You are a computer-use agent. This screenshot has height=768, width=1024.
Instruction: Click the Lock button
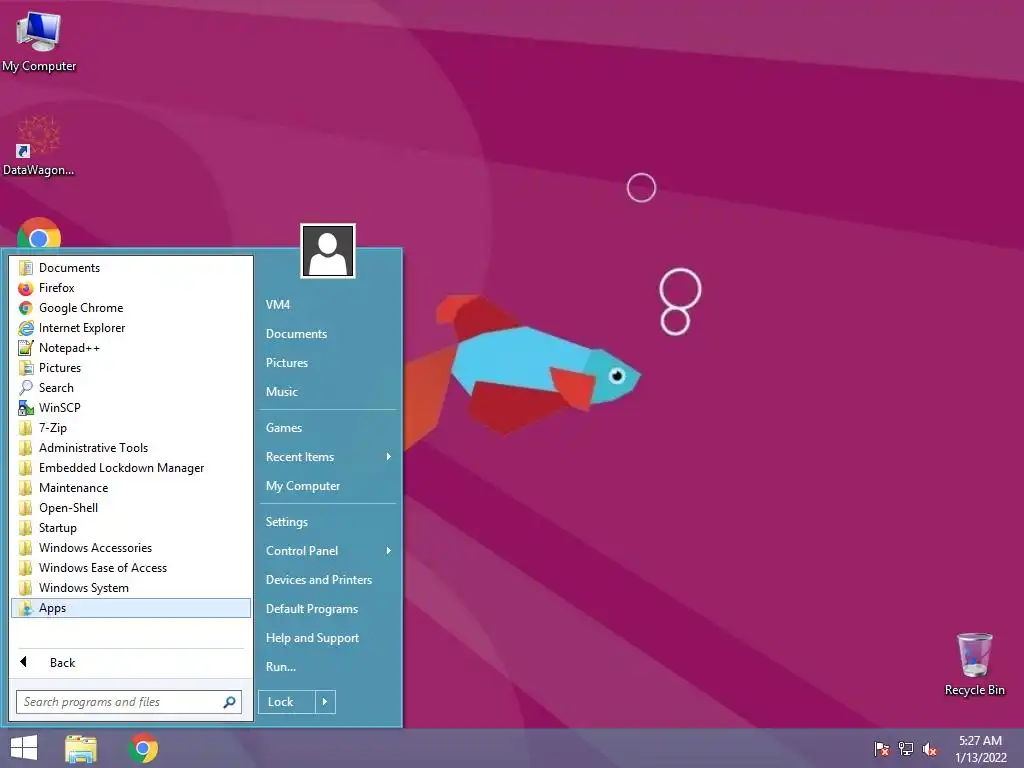pyautogui.click(x=287, y=702)
